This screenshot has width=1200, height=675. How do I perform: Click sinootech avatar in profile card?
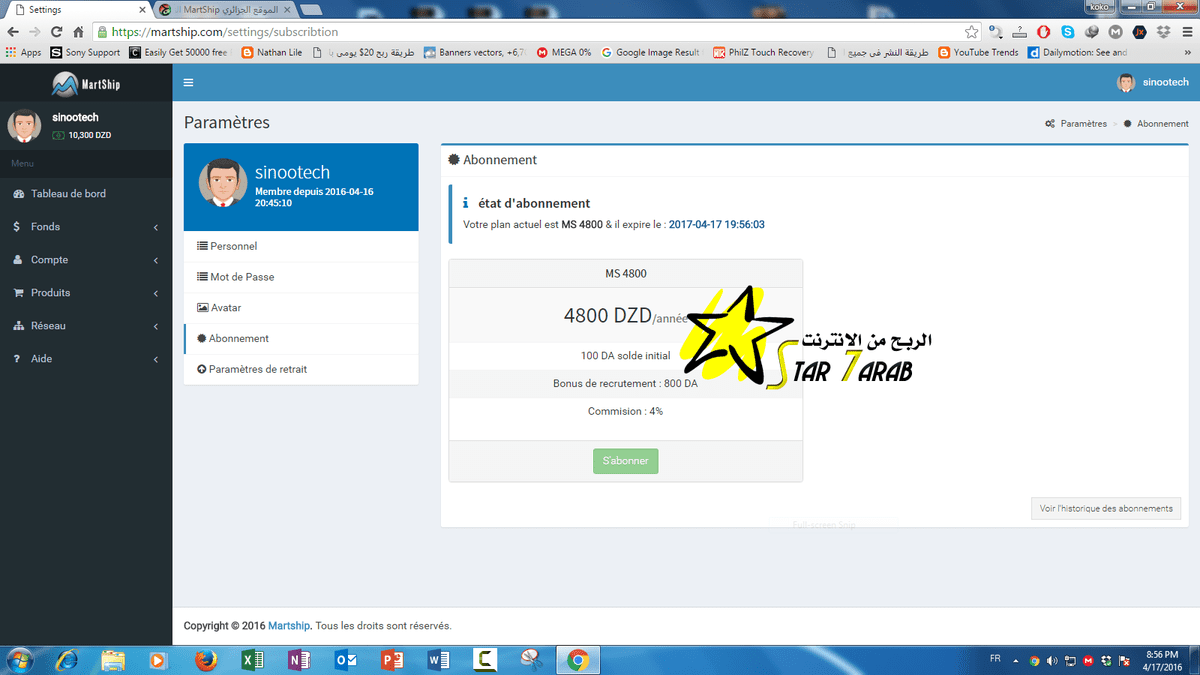(x=223, y=182)
